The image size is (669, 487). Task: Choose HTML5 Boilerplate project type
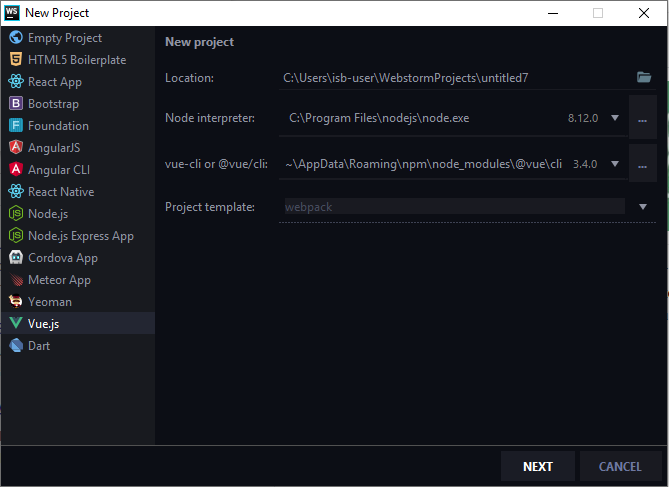click(x=78, y=59)
